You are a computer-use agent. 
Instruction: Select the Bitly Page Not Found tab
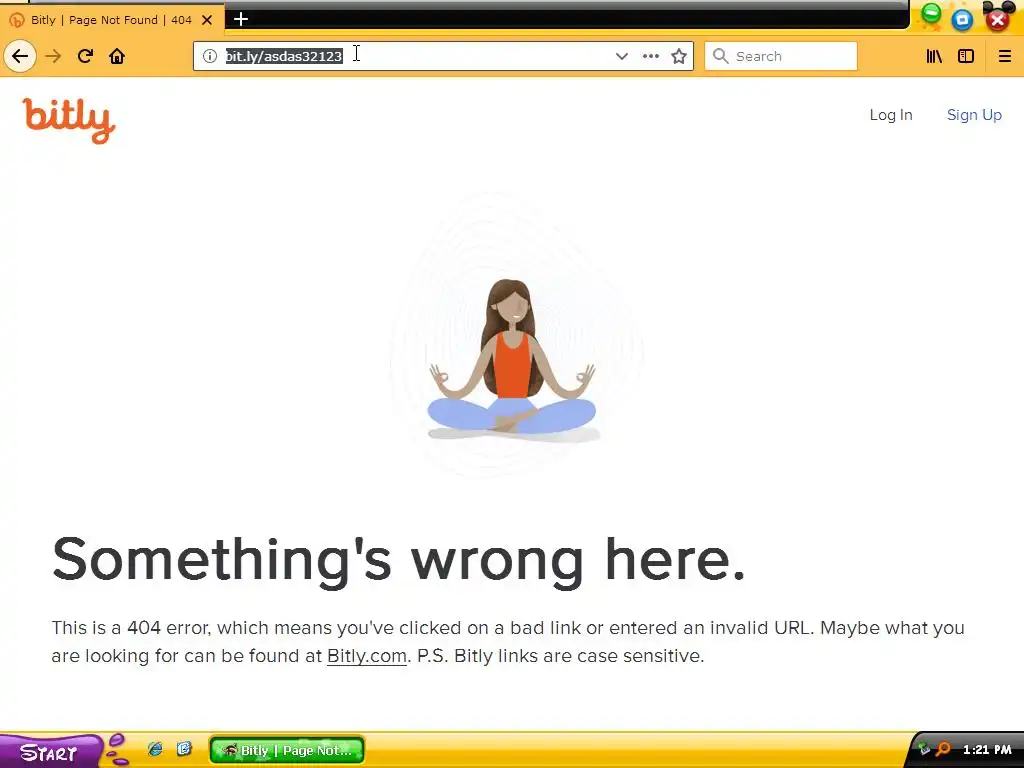tap(112, 20)
